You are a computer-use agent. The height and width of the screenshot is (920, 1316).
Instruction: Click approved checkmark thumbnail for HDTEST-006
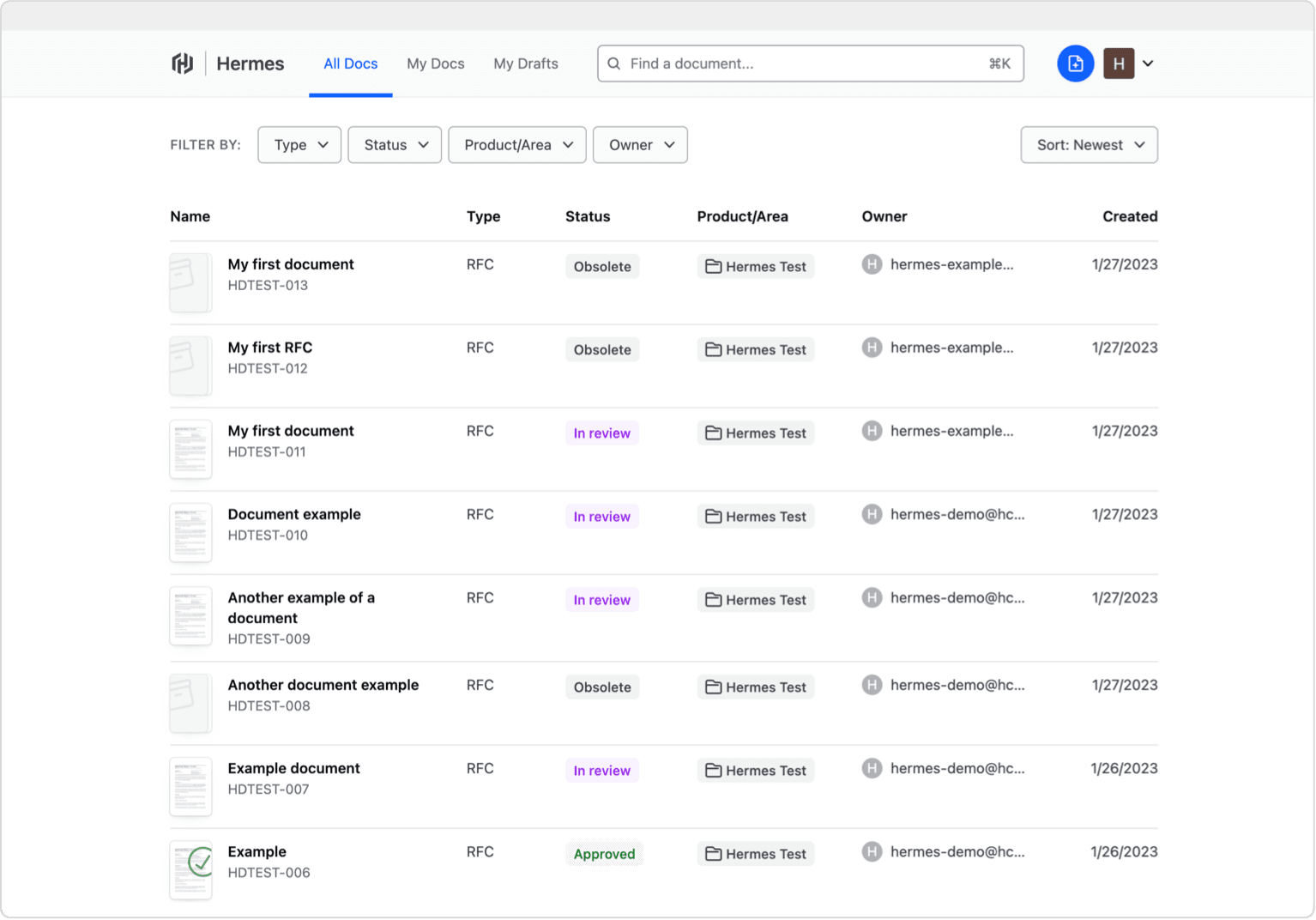point(191,869)
